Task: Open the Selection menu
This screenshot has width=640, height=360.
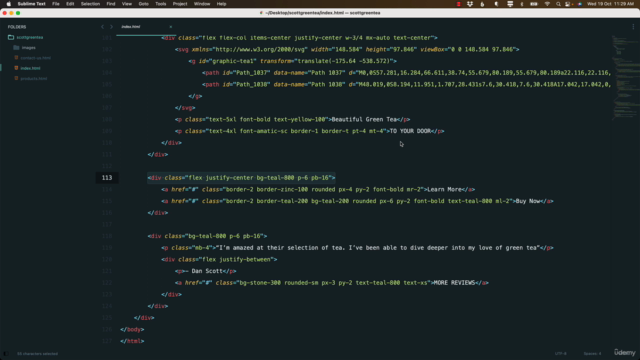Action: (x=90, y=4)
